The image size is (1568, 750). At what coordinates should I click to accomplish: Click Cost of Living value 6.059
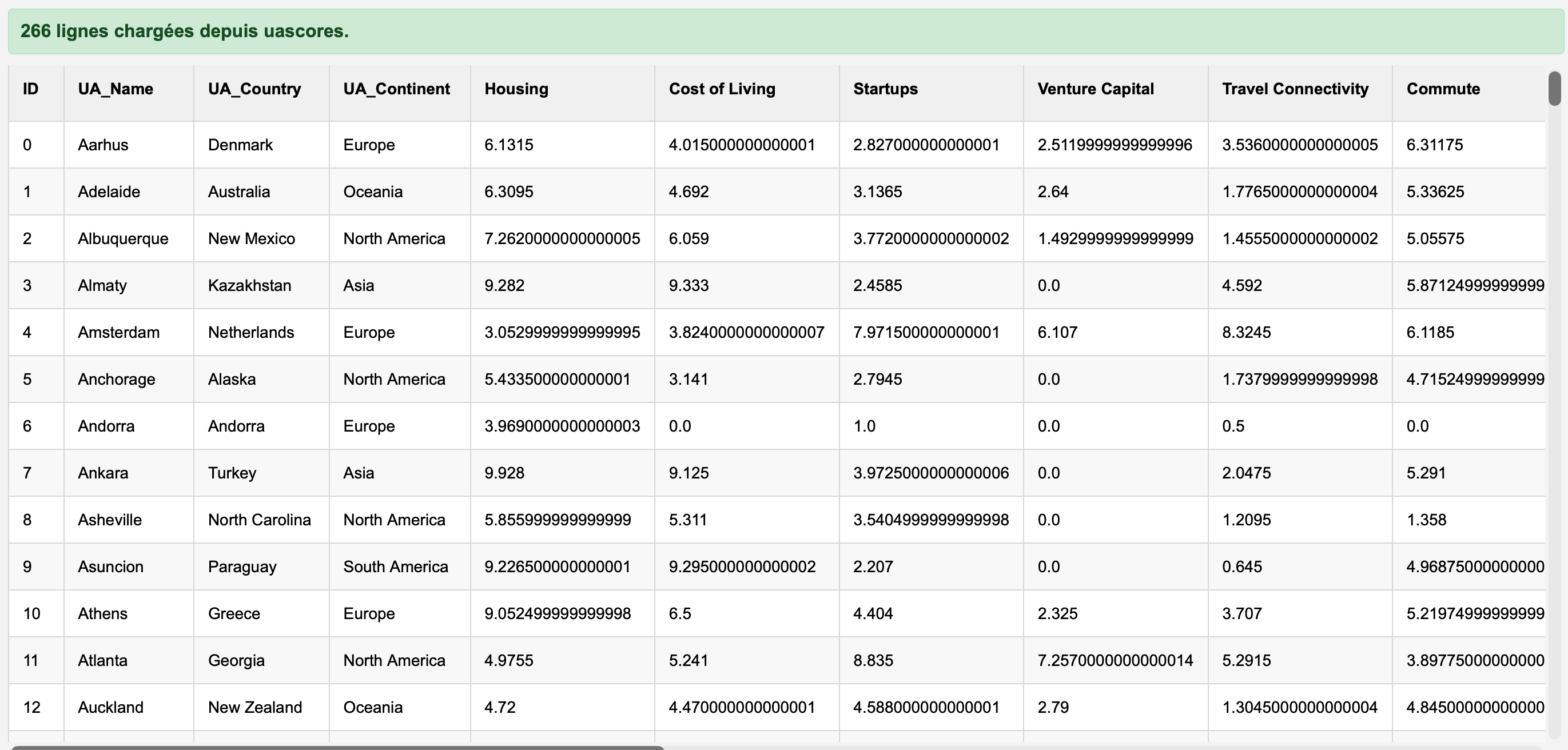[x=747, y=238]
